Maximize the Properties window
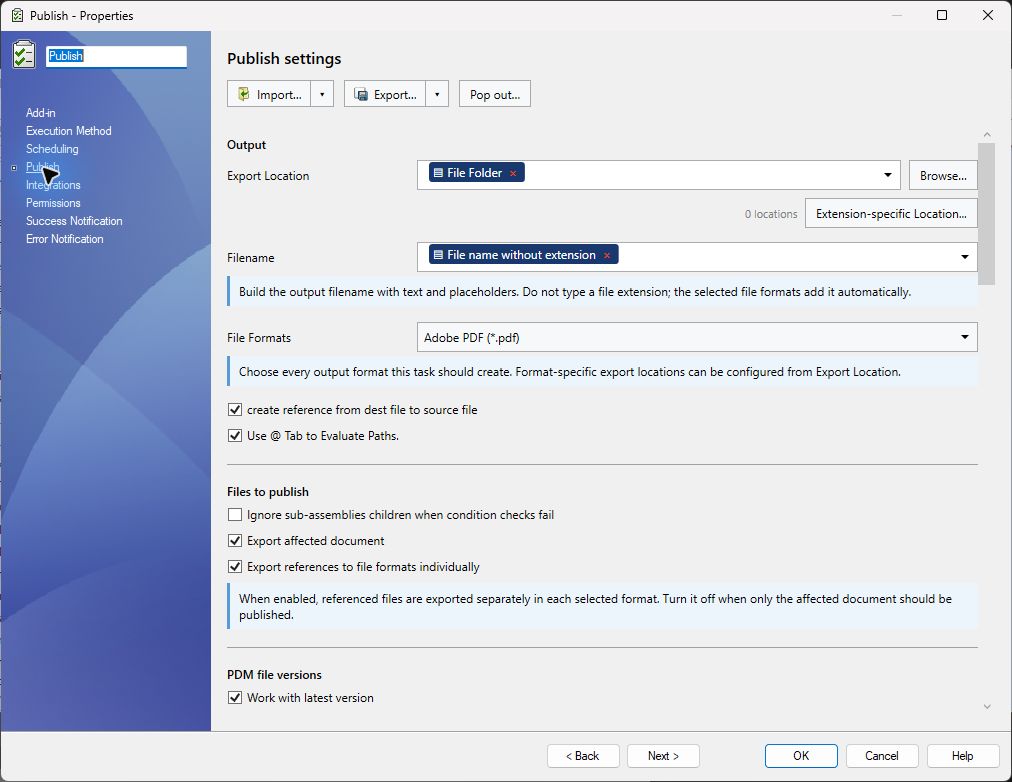The height and width of the screenshot is (782, 1012). (942, 15)
